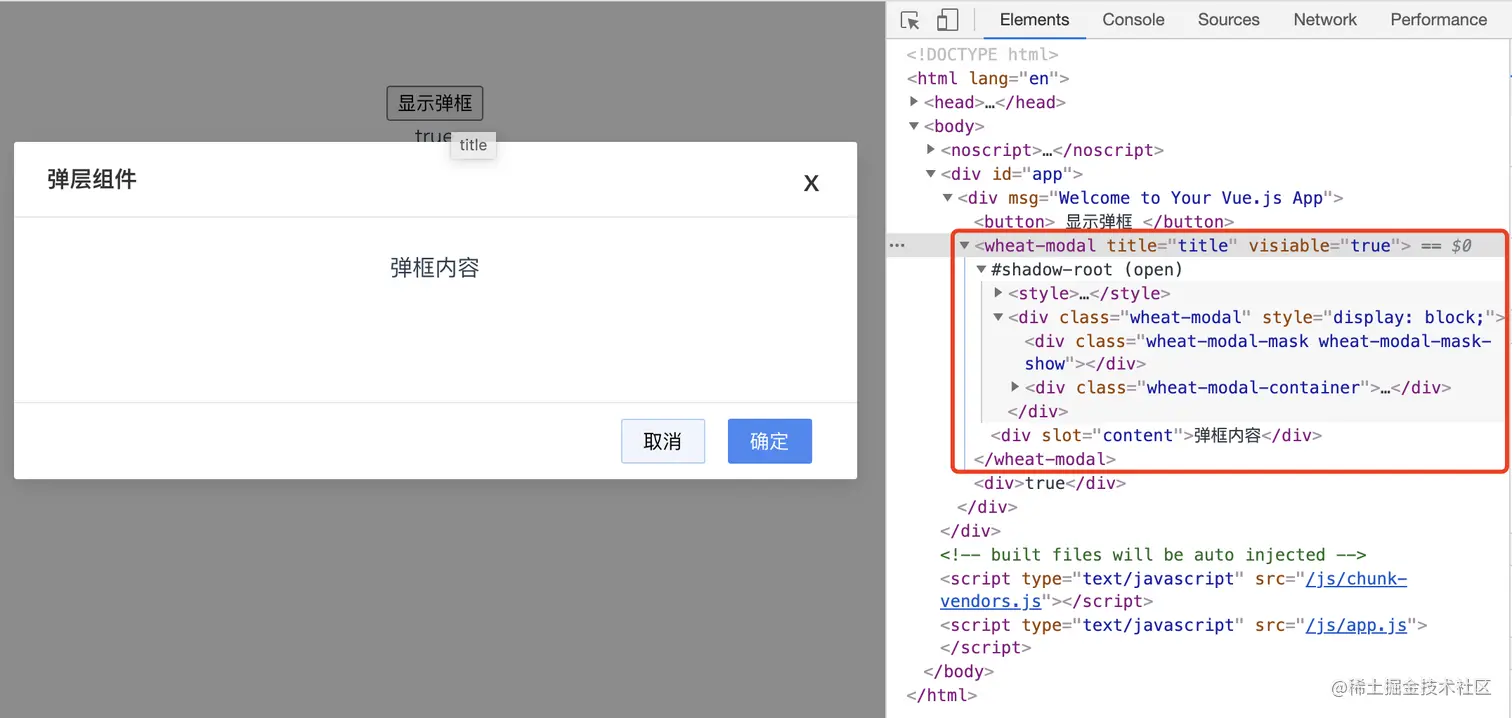Select the 'built files will be auto injected' comment

pos(1153,554)
